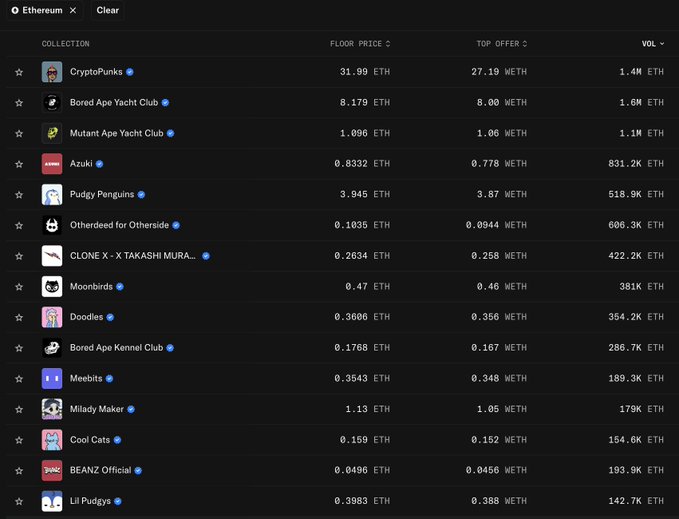Click the Pudgy Penguins penguin avatar
The image size is (679, 519).
coord(52,194)
